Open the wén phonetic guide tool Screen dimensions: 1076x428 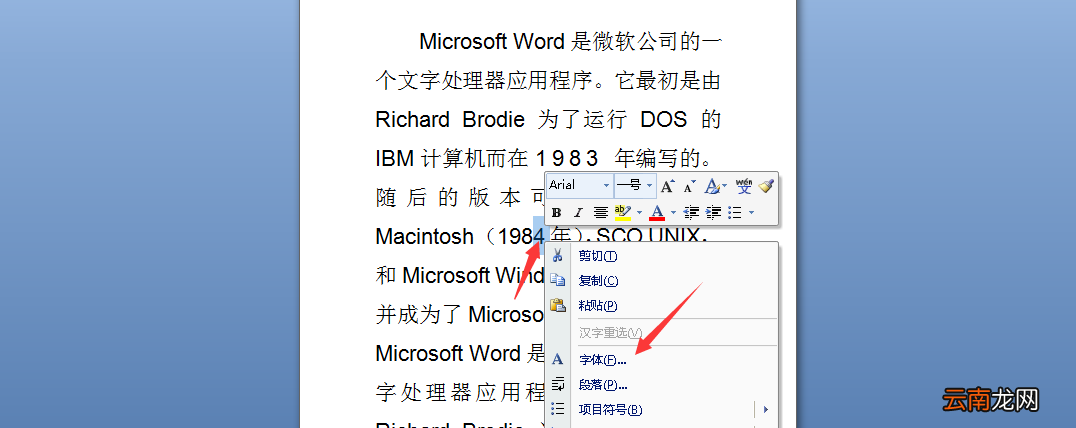(744, 185)
